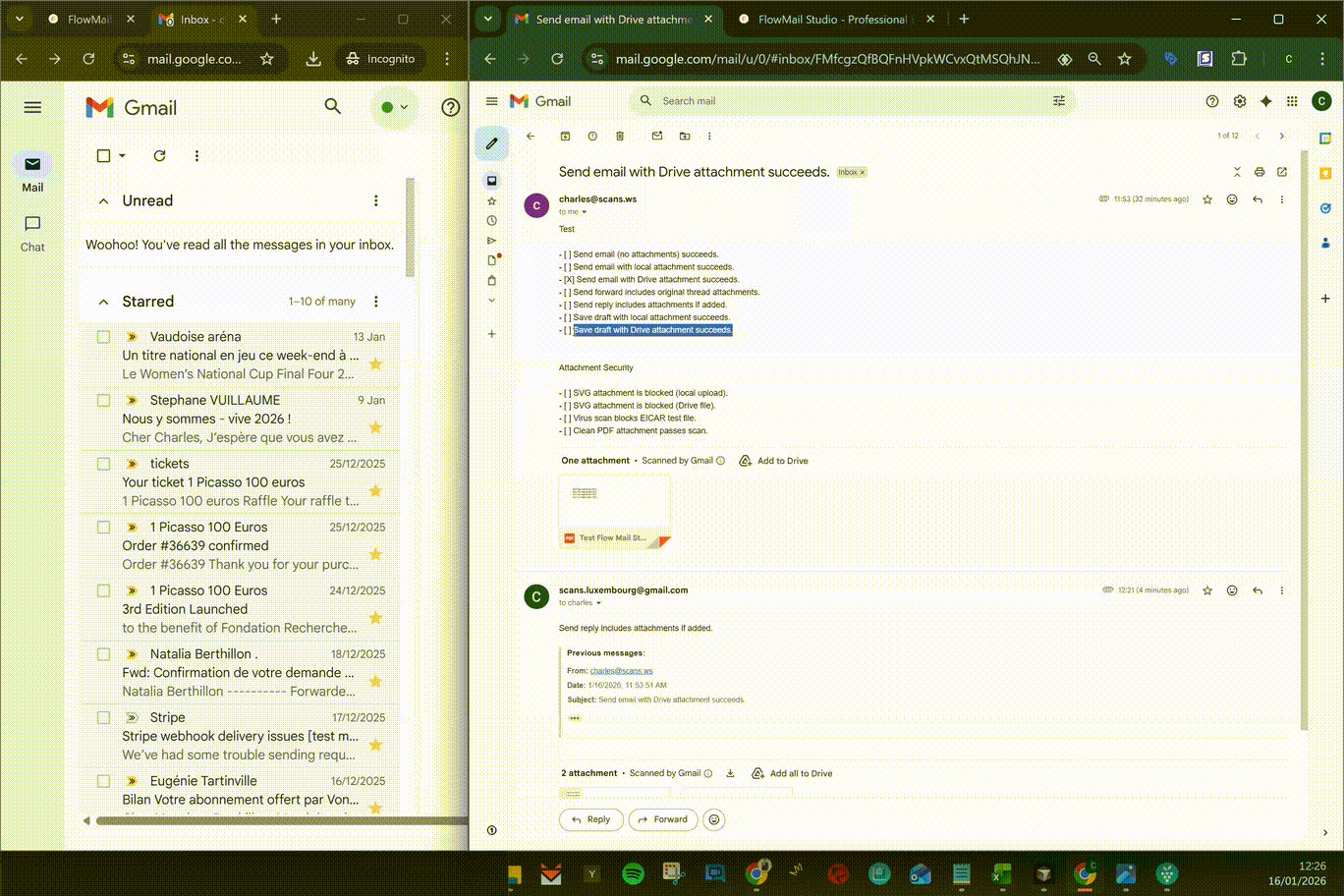Archive the open email conversation
The image size is (1344, 896).
pyautogui.click(x=565, y=137)
